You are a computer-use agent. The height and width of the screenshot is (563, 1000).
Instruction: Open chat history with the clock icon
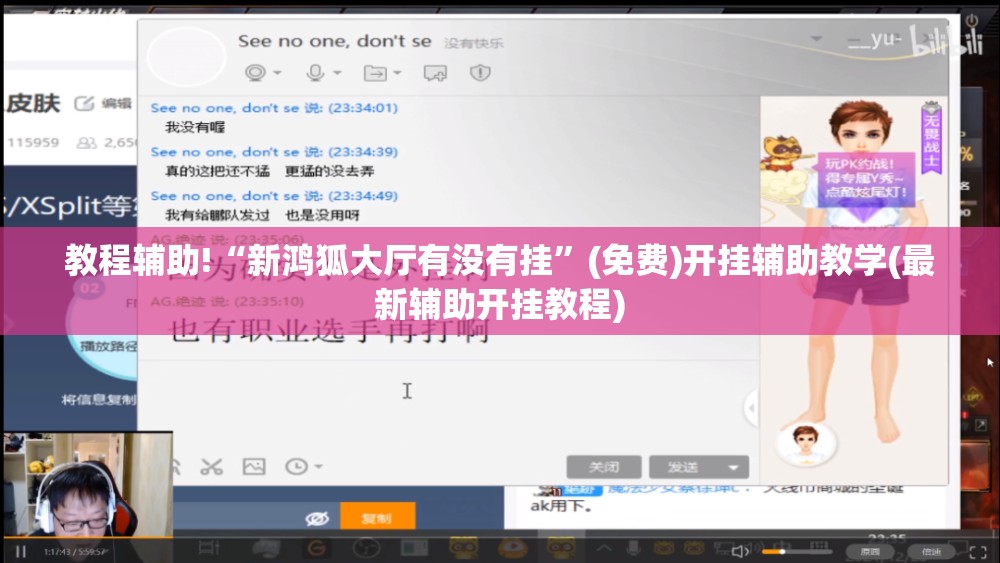coord(296,467)
